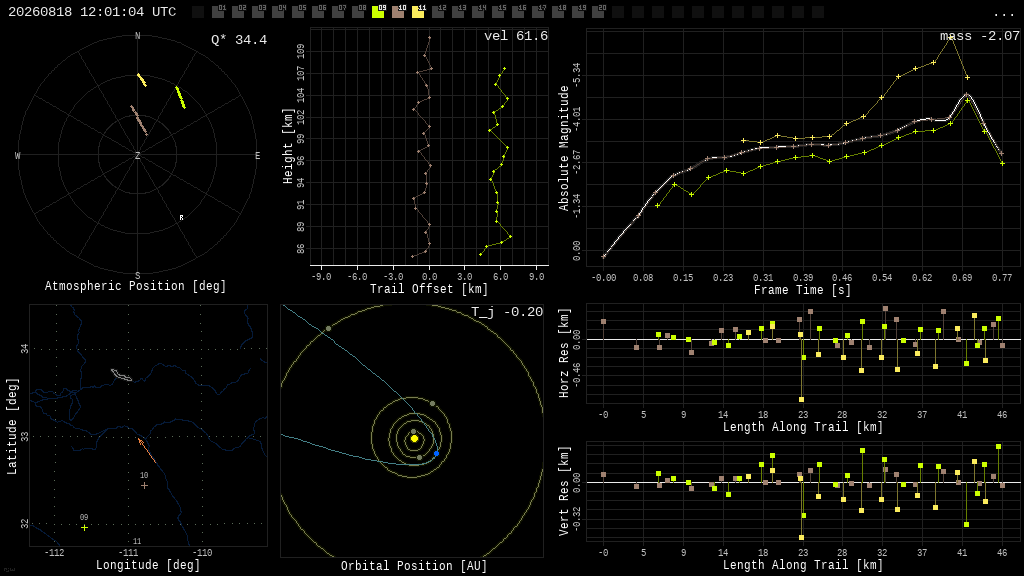Click station 10 cross marker on map
This screenshot has height=576, width=1024.
[144, 485]
